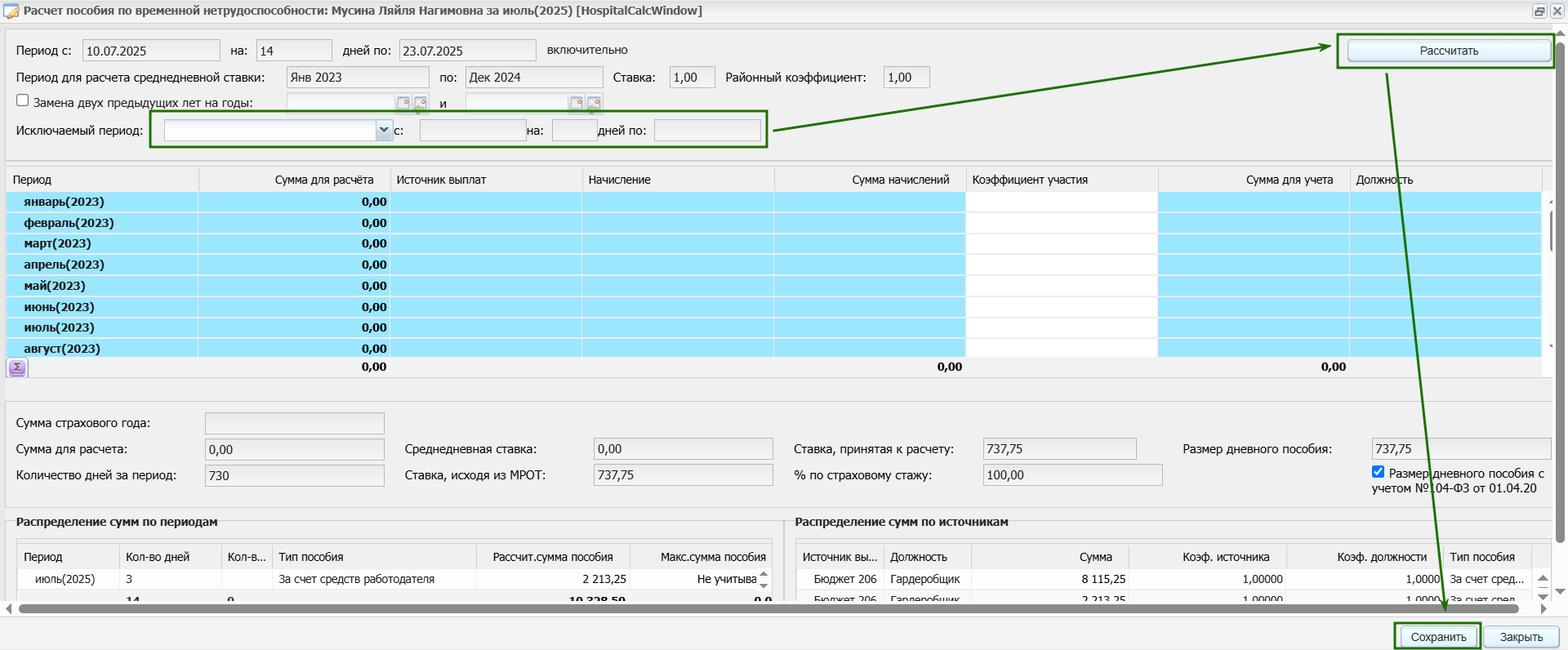Viewport: 1568px width, 650px height.
Task: Select the 'июнь(2023)' row
Action: [x=773, y=307]
